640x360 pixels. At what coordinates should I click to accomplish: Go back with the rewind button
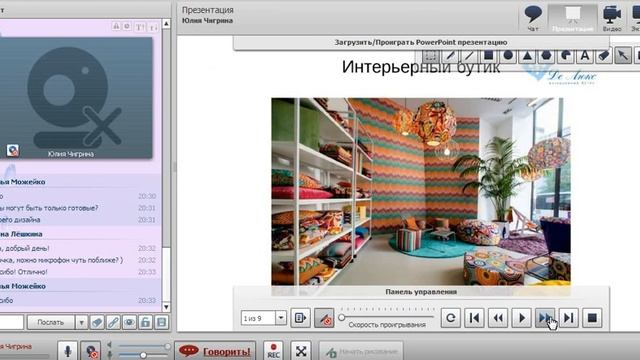pos(498,318)
